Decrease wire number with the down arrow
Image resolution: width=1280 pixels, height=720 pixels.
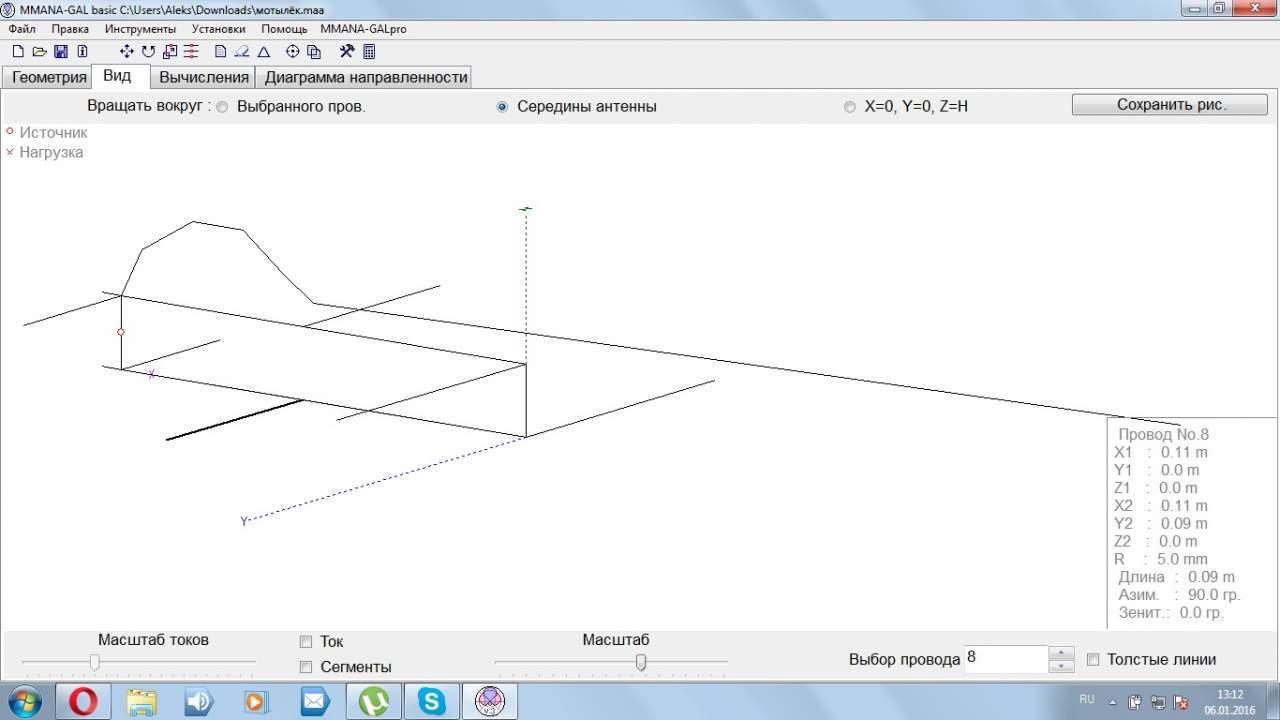tap(1061, 666)
